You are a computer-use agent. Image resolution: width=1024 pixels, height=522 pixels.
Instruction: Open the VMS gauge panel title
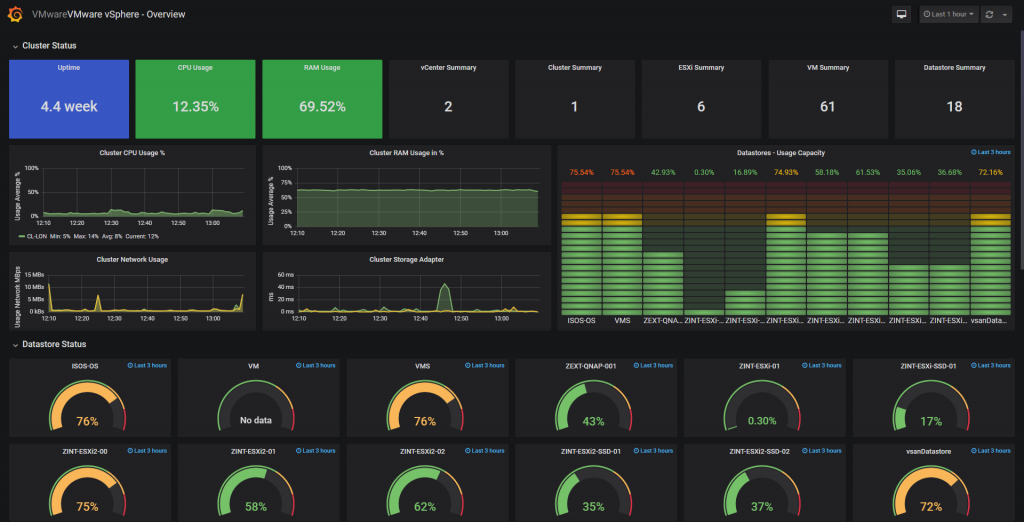click(424, 366)
